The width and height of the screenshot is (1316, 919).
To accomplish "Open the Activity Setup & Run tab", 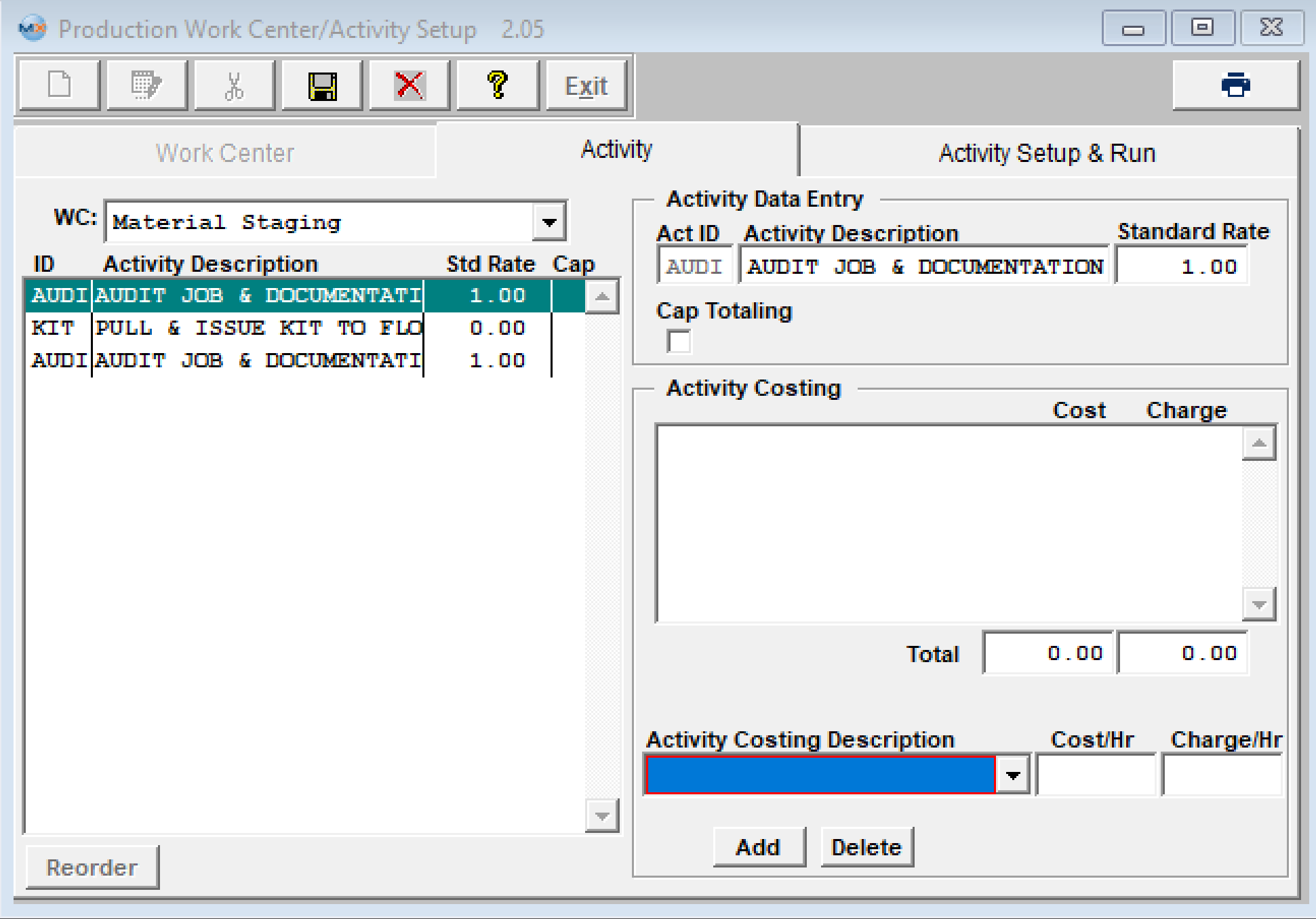I will coord(1047,153).
